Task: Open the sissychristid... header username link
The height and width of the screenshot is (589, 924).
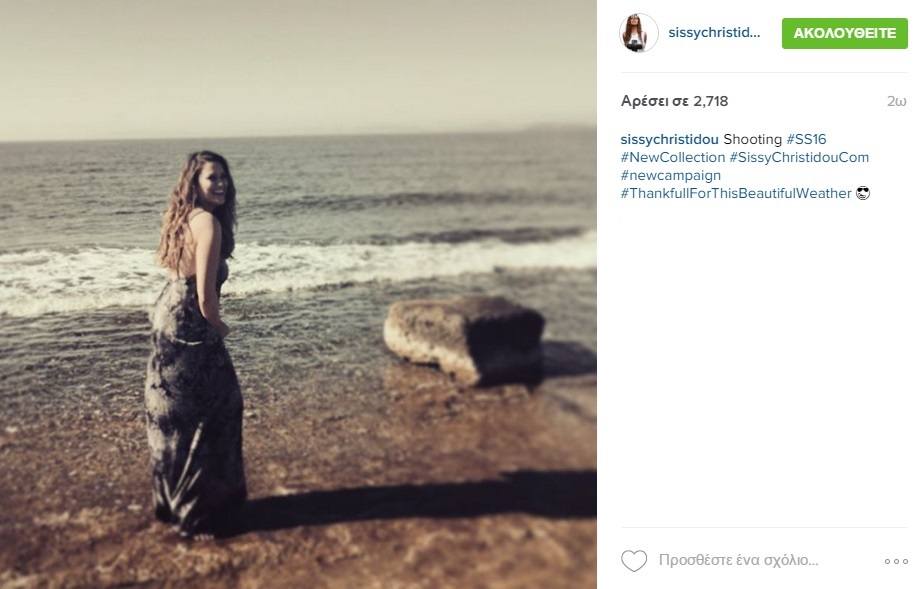Action: 714,33
